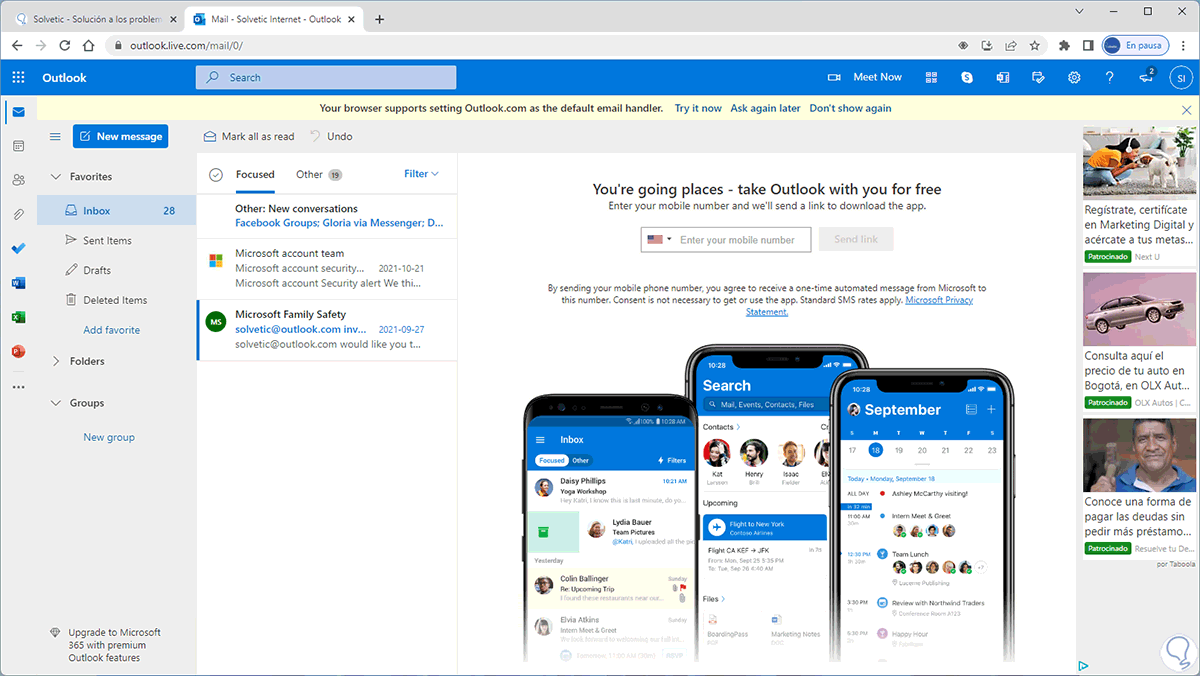1200x676 pixels.
Task: Select all messages circle checkbox
Action: pos(215,175)
